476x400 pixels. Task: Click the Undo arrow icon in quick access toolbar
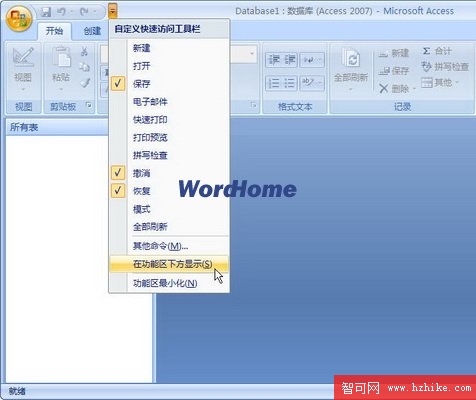(61, 12)
